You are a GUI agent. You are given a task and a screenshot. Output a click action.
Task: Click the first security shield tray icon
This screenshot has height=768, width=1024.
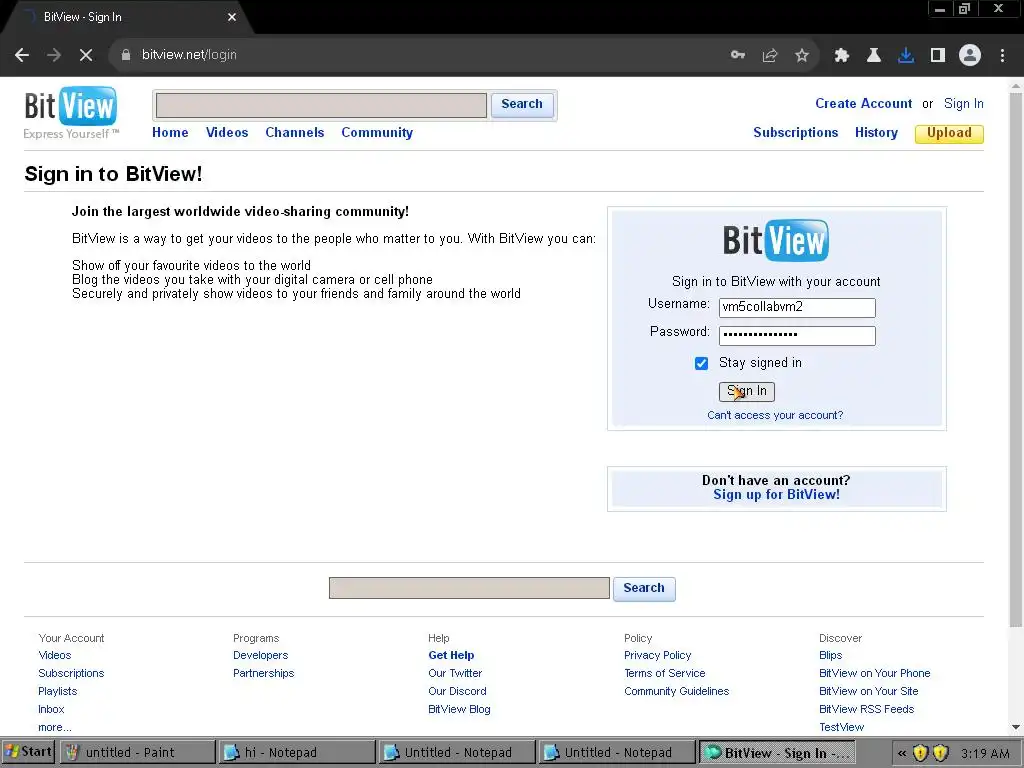[920, 753]
